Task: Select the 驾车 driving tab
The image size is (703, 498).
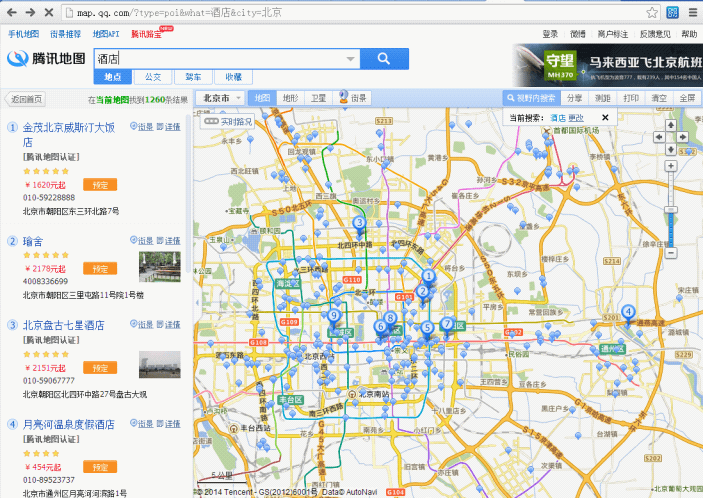Action: tap(193, 77)
